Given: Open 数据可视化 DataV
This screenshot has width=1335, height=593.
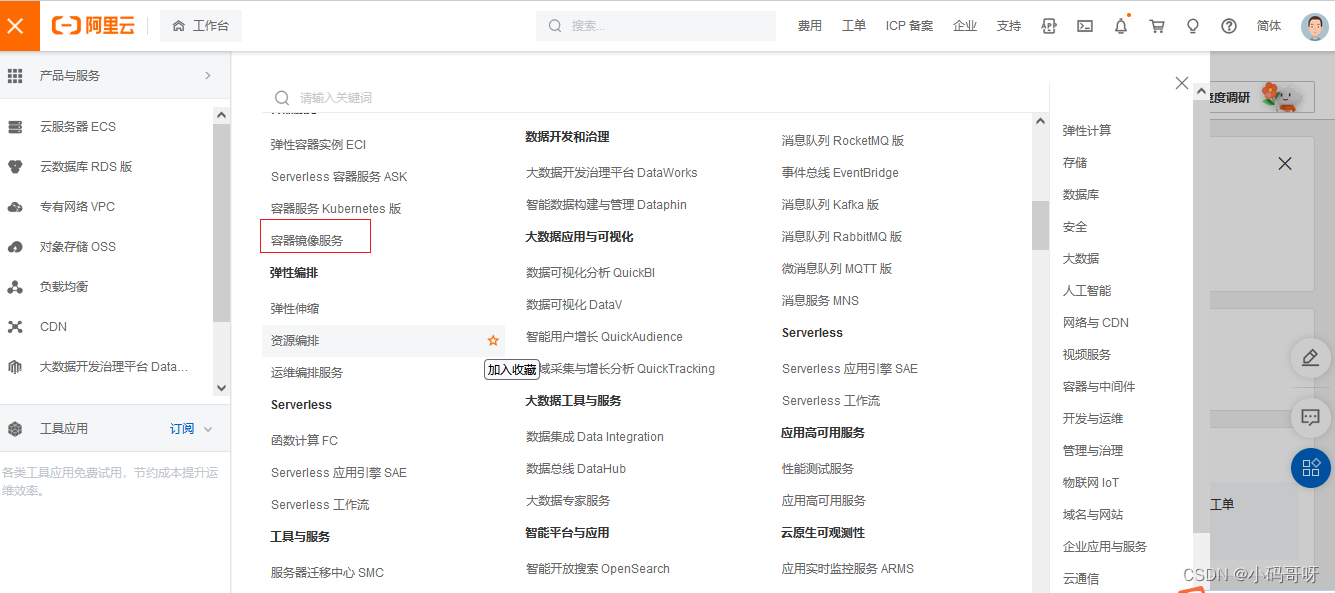Looking at the screenshot, I should click(x=574, y=305).
